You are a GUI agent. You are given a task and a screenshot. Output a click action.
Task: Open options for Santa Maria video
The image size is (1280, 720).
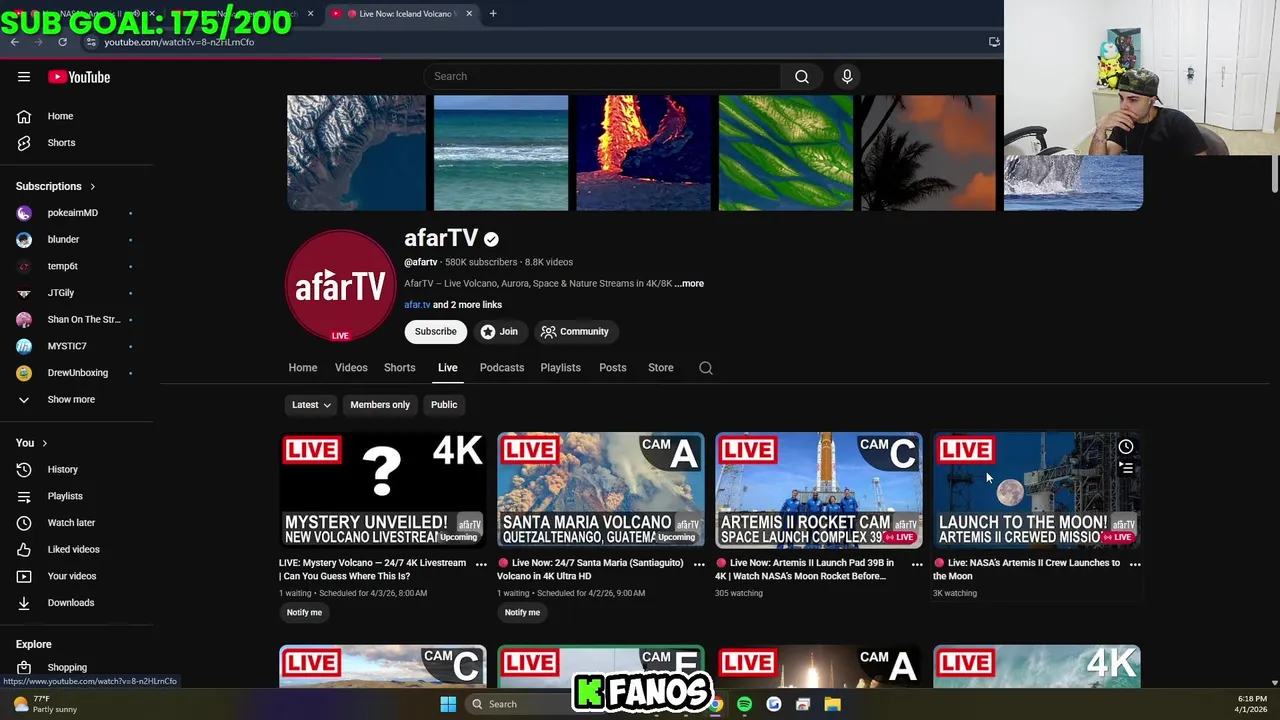699,564
